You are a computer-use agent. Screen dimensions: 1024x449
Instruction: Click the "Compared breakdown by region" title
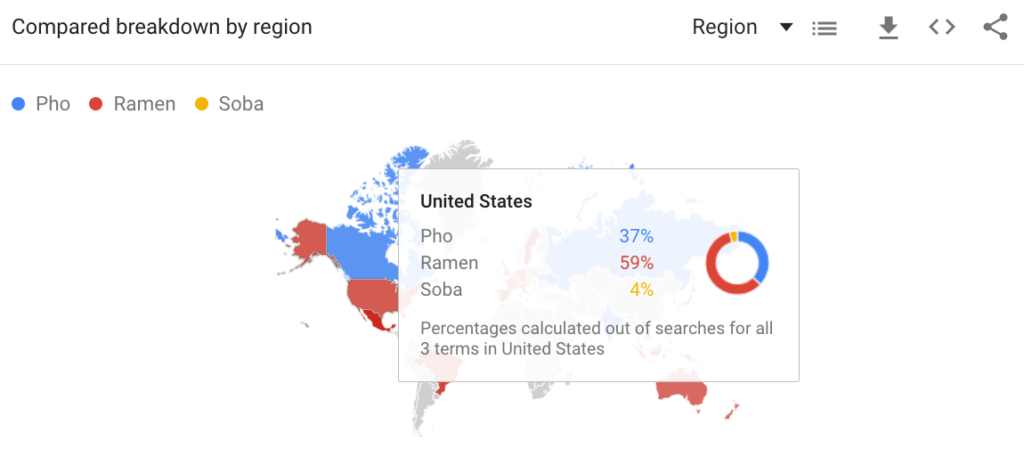pyautogui.click(x=162, y=27)
